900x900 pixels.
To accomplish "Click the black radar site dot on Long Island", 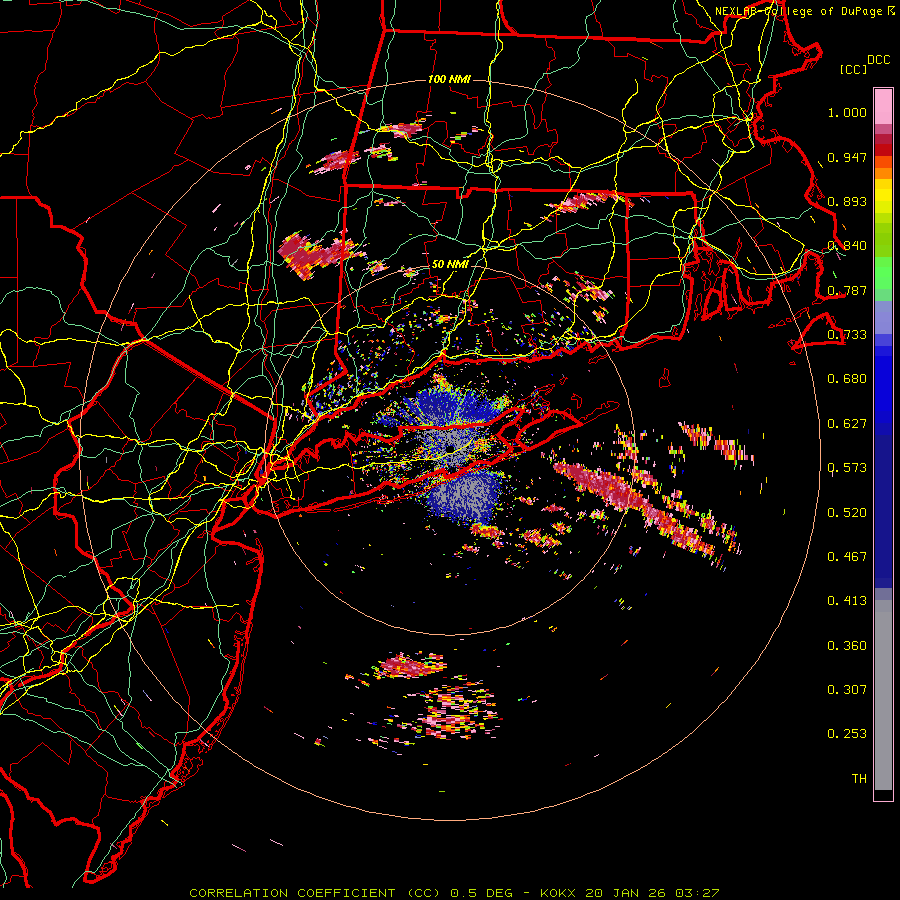I will tap(451, 448).
